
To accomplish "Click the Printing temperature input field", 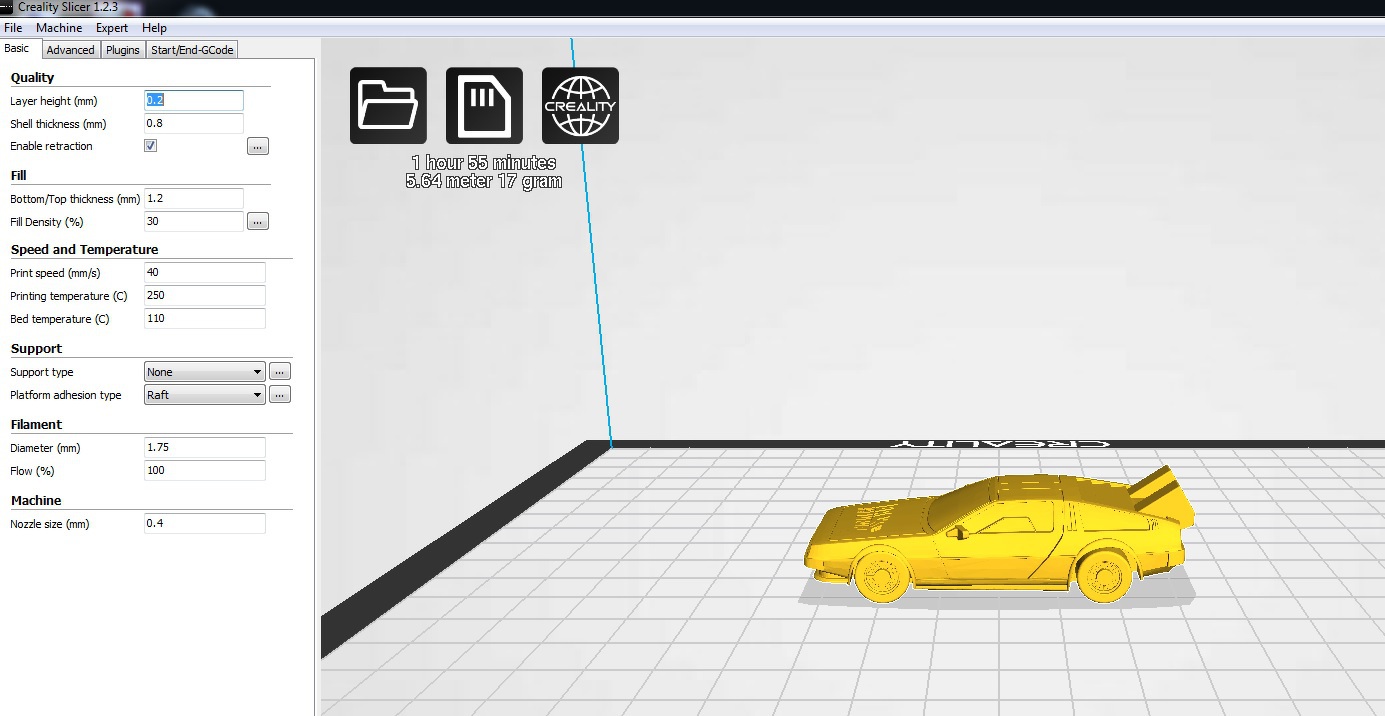I will click(x=205, y=296).
